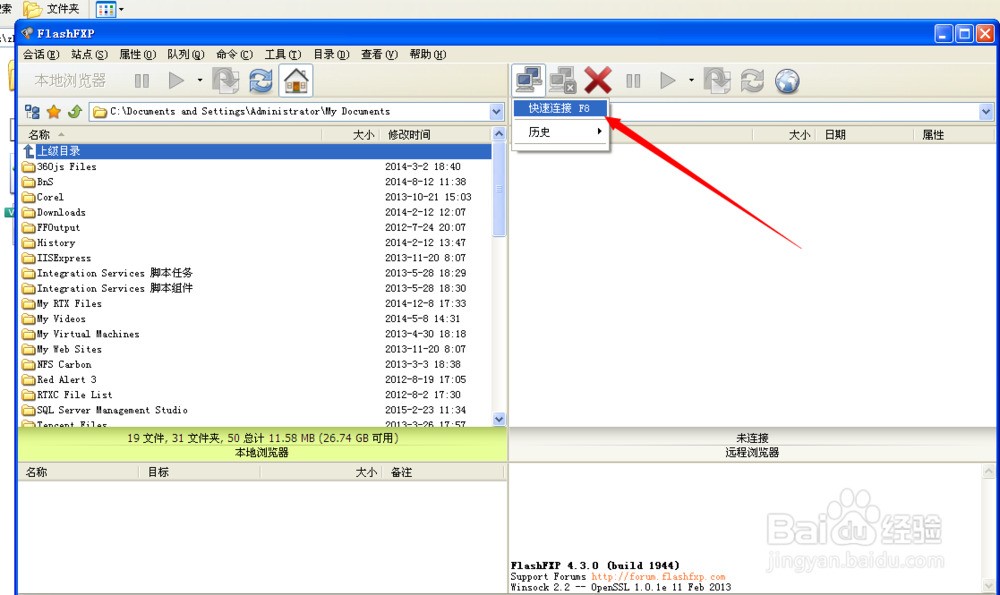Go up a directory with the green arrow icon
Image resolution: width=1000 pixels, height=595 pixels.
click(x=75, y=112)
